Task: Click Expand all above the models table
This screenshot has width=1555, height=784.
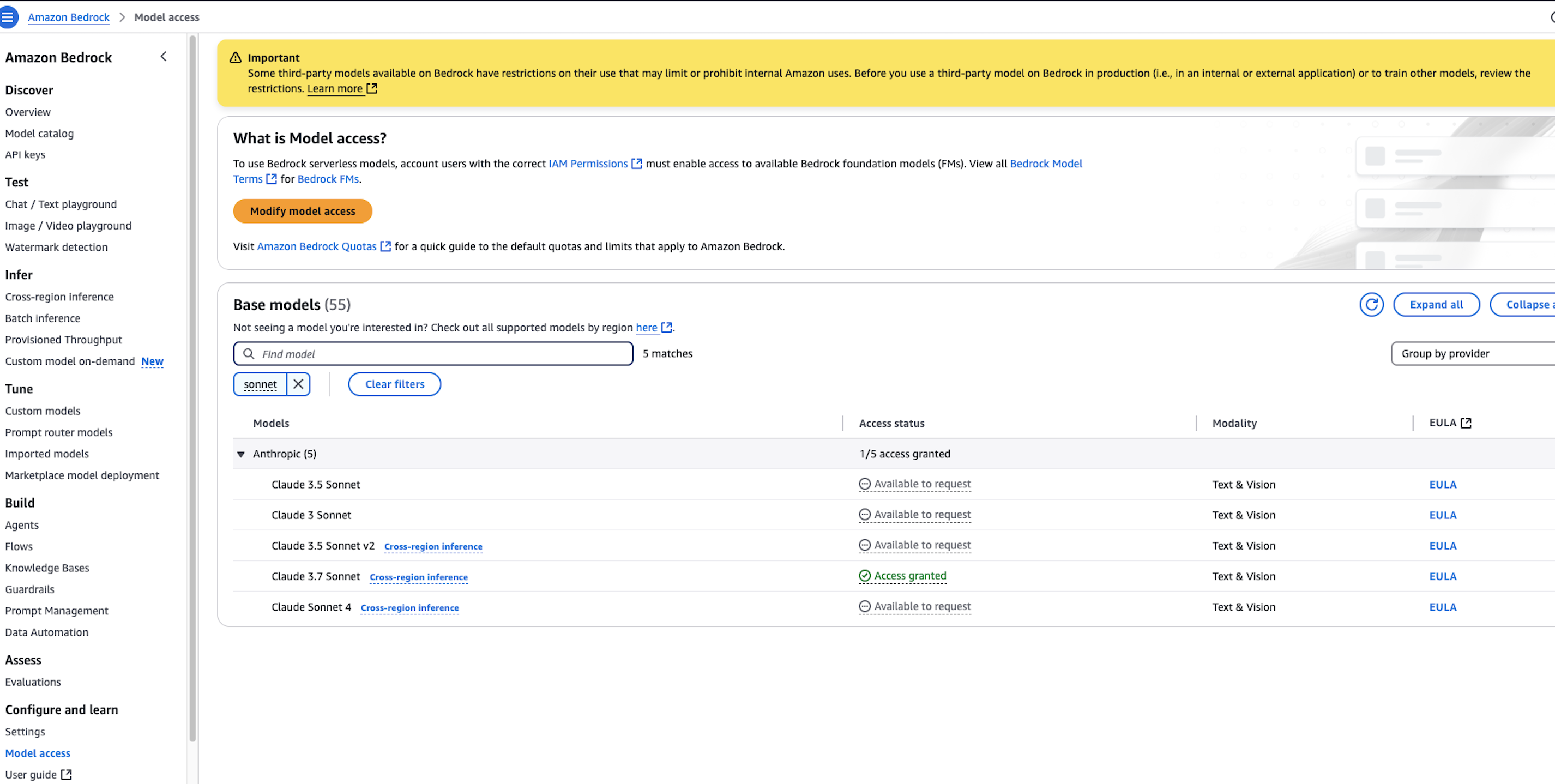Action: [x=1436, y=304]
